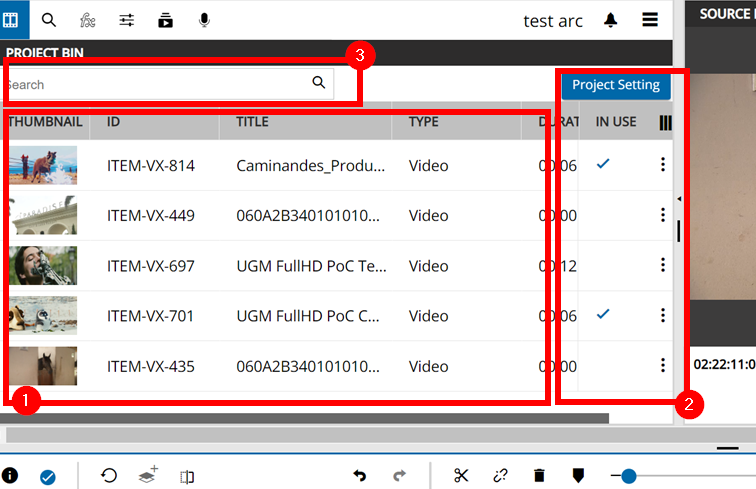Open the effects (fx) panel
The width and height of the screenshot is (756, 489).
(88, 19)
